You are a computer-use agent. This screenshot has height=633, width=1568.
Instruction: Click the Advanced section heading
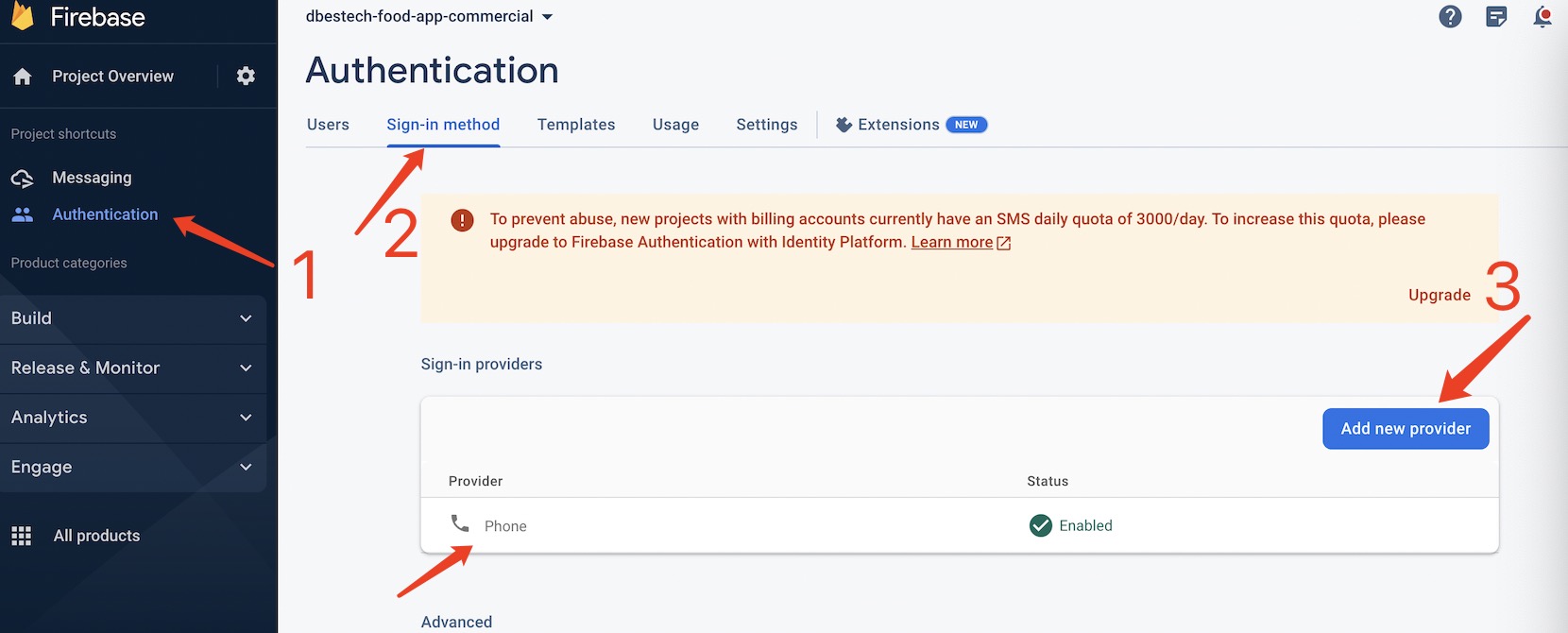[456, 622]
